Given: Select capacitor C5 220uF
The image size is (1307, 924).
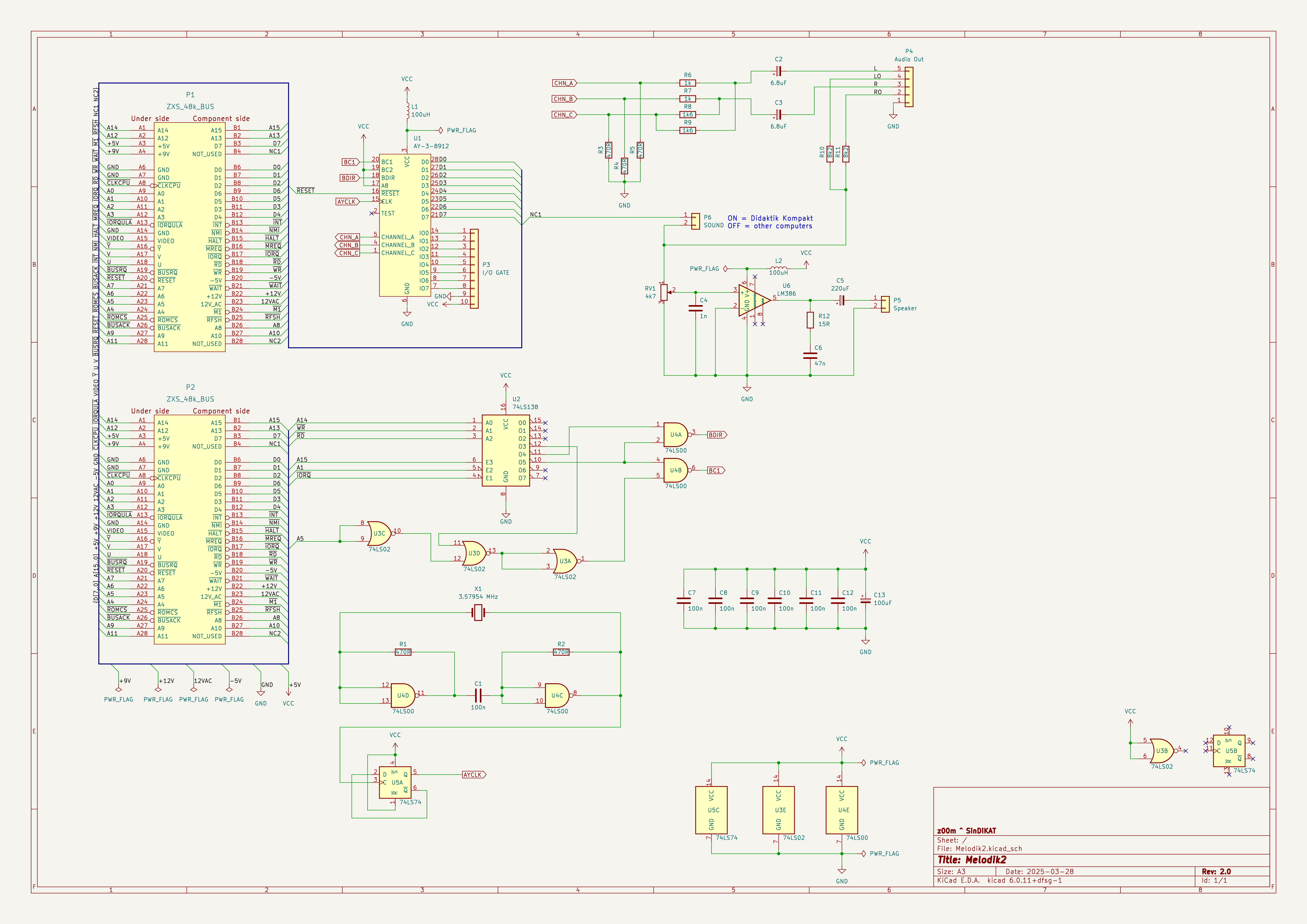Looking at the screenshot, I should (841, 300).
